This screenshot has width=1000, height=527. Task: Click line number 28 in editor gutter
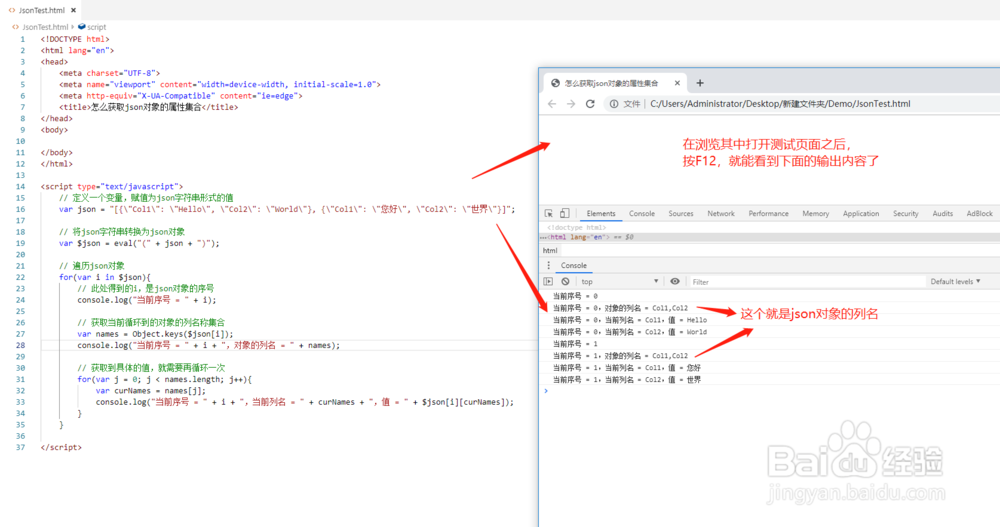pyautogui.click(x=21, y=345)
